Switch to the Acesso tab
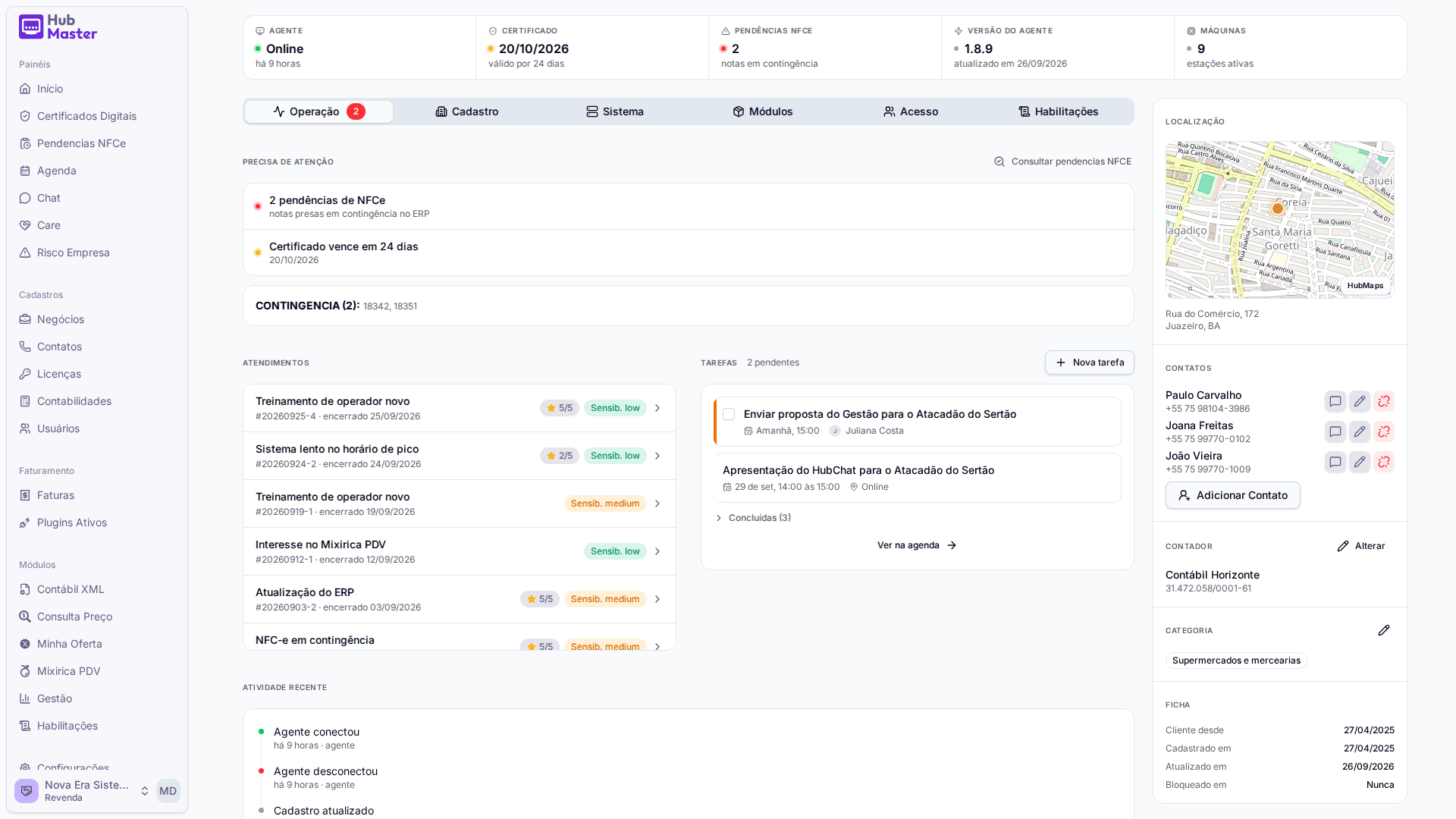This screenshot has width=1456, height=819. point(911,111)
